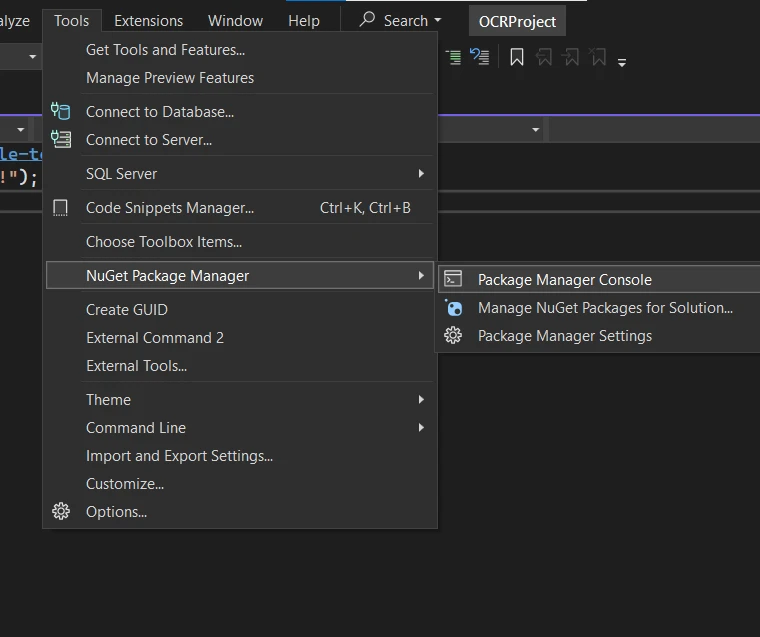Viewport: 760px width, 637px height.
Task: Choose Import and Export Settings
Action: 179,456
